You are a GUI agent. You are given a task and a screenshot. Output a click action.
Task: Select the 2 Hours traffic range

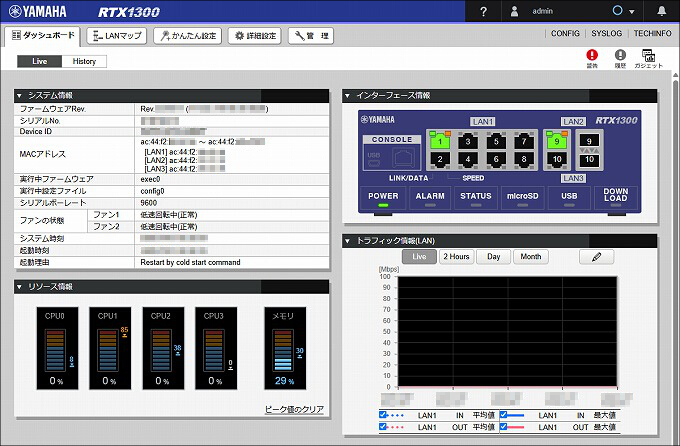pos(457,257)
